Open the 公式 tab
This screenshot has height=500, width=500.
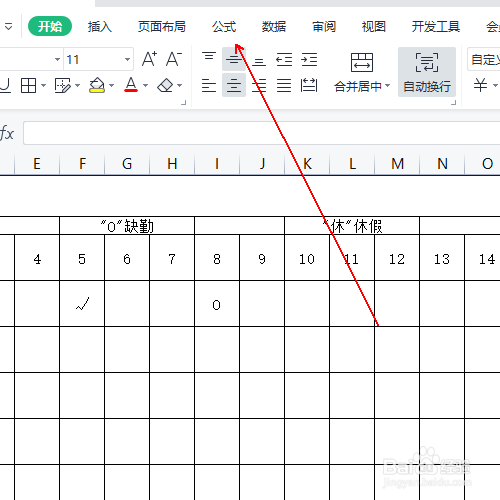tap(224, 26)
